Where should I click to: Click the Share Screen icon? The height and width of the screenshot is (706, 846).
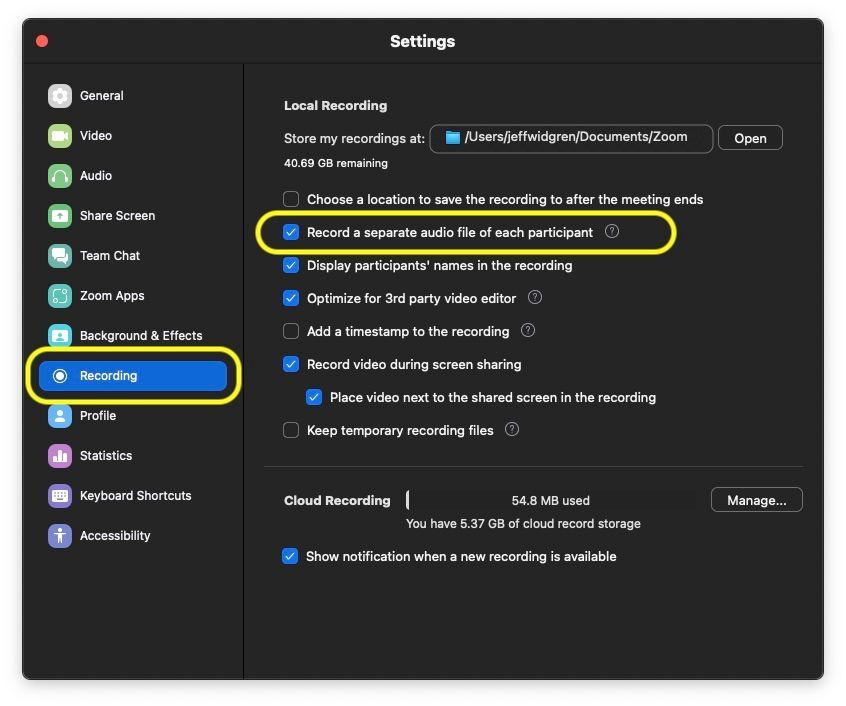(x=60, y=216)
